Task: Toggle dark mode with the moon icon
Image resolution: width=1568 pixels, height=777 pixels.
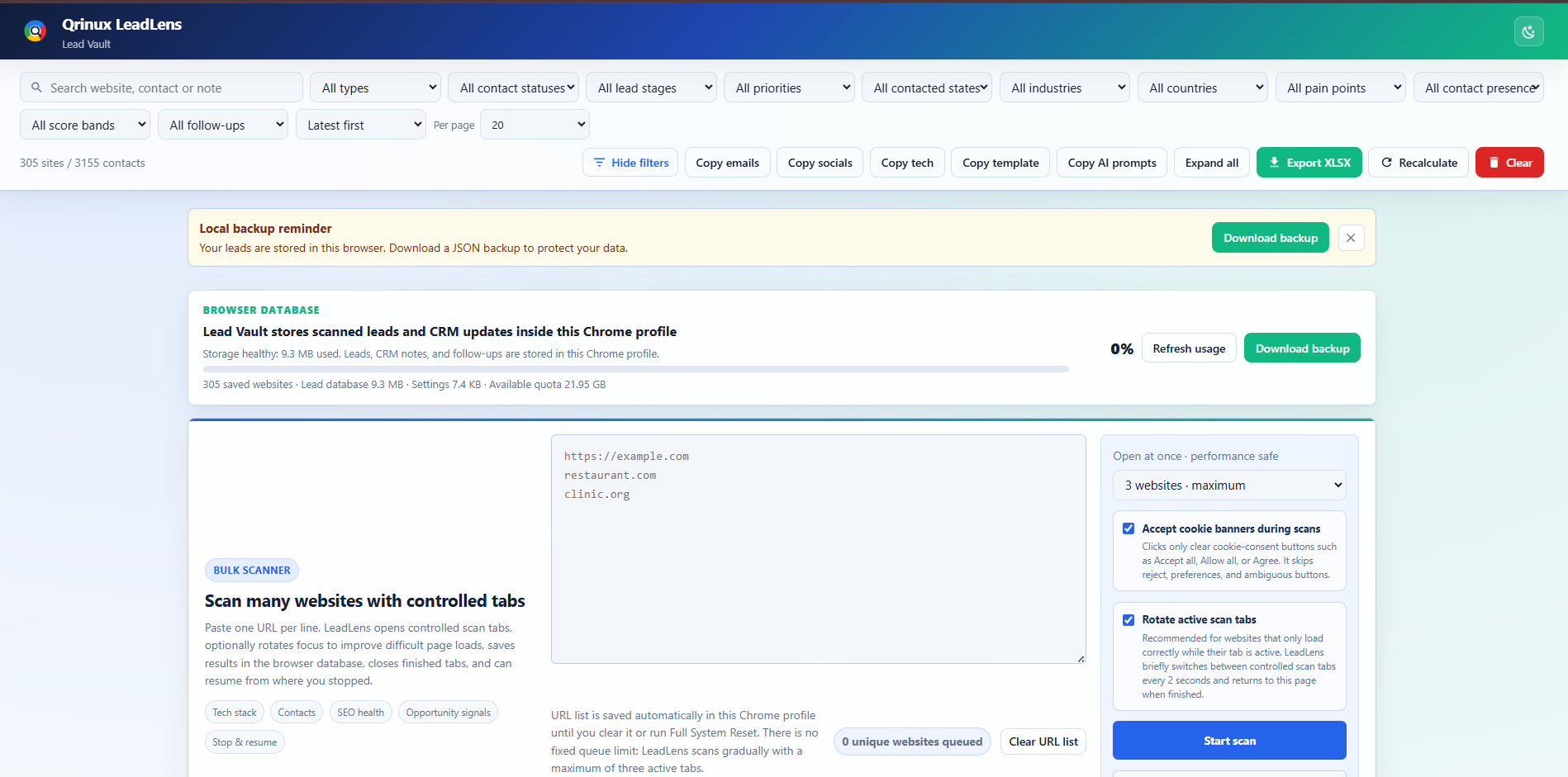Action: tap(1528, 32)
